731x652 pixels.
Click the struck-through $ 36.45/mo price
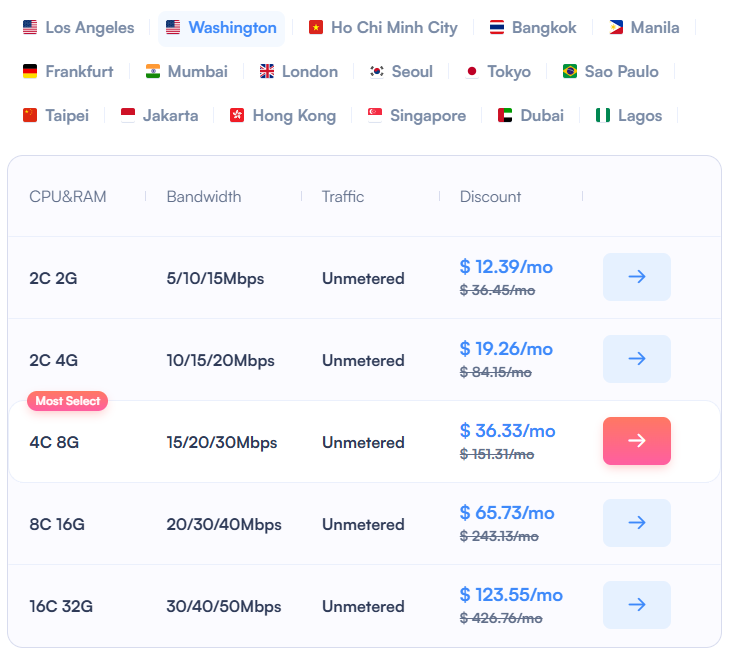coord(497,290)
